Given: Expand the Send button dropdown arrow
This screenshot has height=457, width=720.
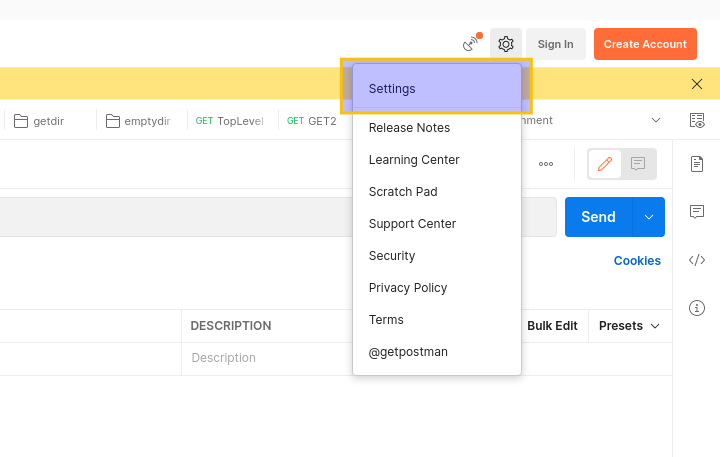Looking at the screenshot, I should click(648, 217).
